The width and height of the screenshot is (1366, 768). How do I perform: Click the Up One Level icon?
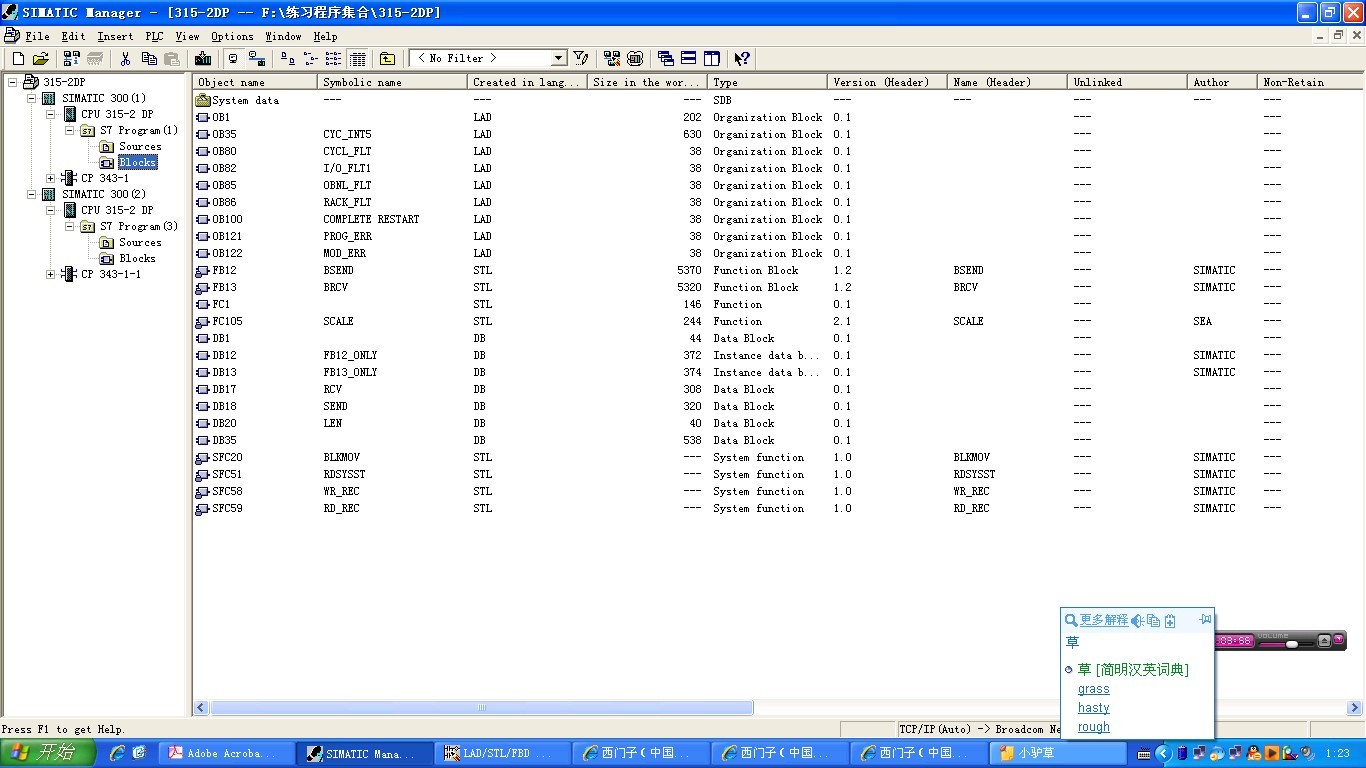(387, 59)
